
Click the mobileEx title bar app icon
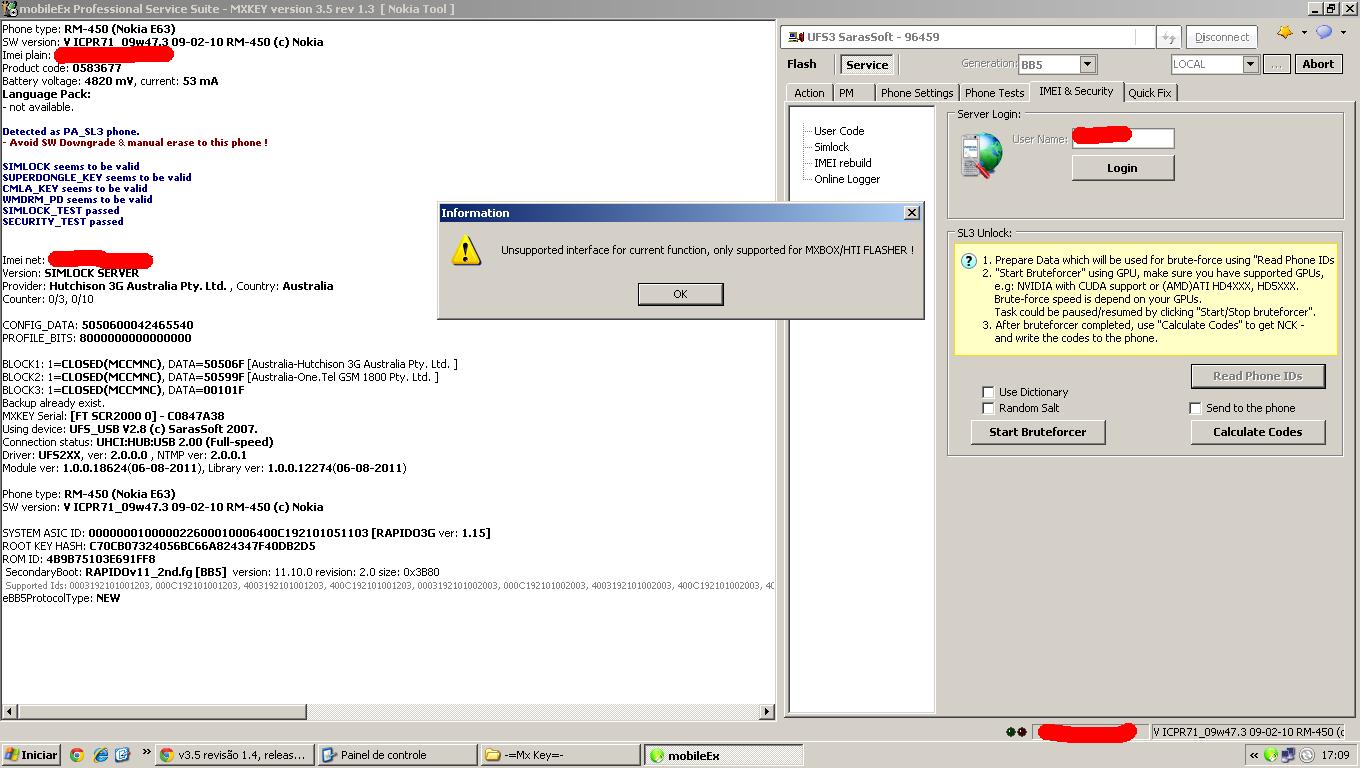(9, 8)
